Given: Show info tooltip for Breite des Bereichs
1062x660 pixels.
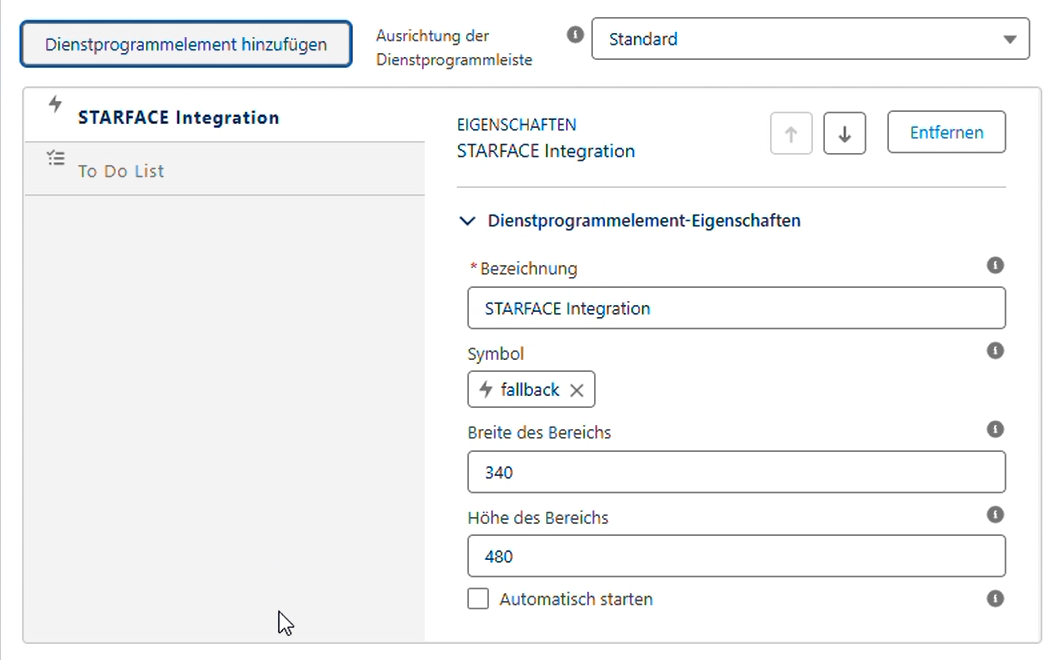Looking at the screenshot, I should pyautogui.click(x=995, y=429).
